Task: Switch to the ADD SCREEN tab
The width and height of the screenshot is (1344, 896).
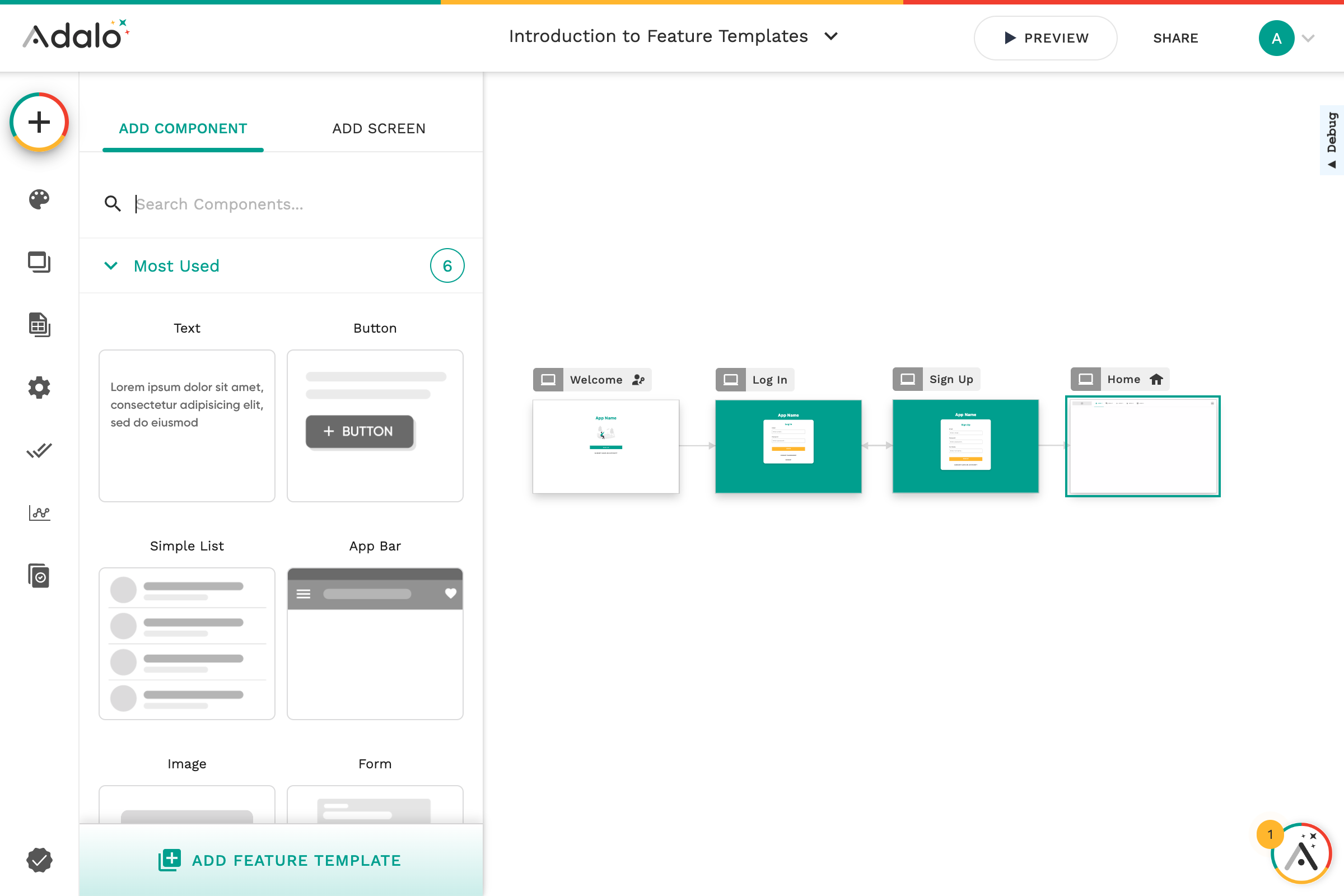Action: point(379,129)
